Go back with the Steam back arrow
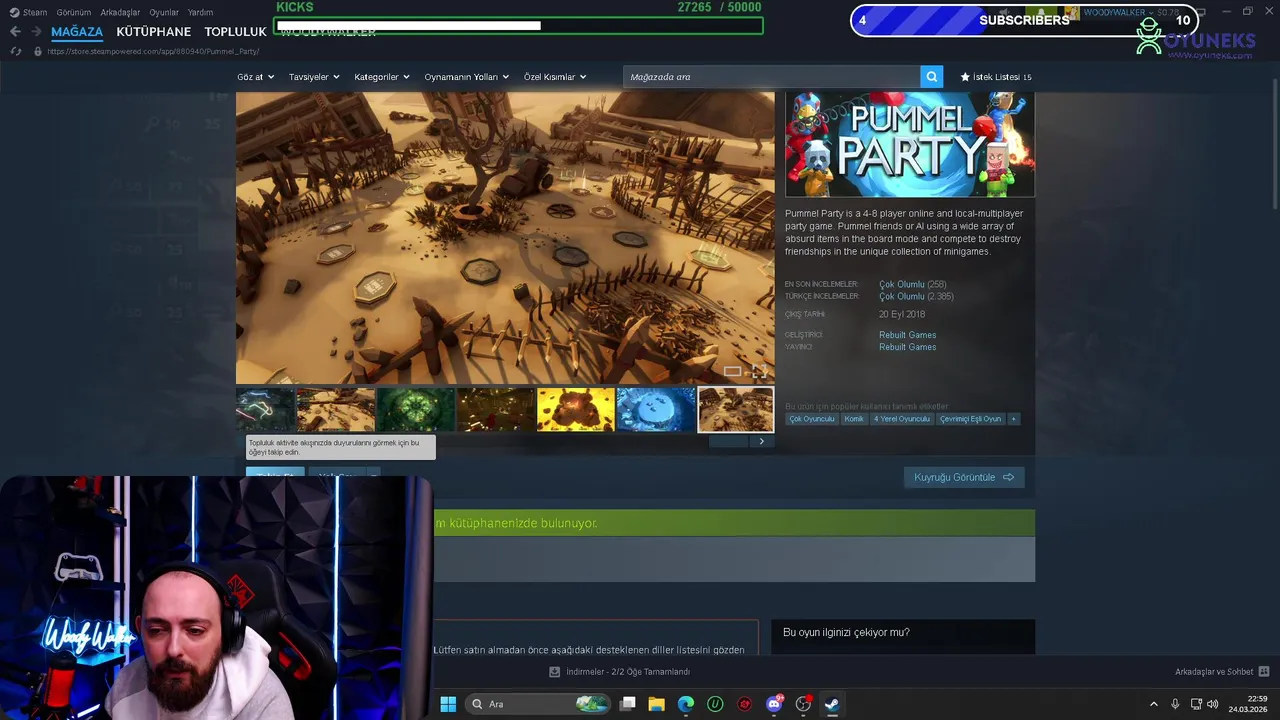This screenshot has height=720, width=1280. tap(15, 32)
